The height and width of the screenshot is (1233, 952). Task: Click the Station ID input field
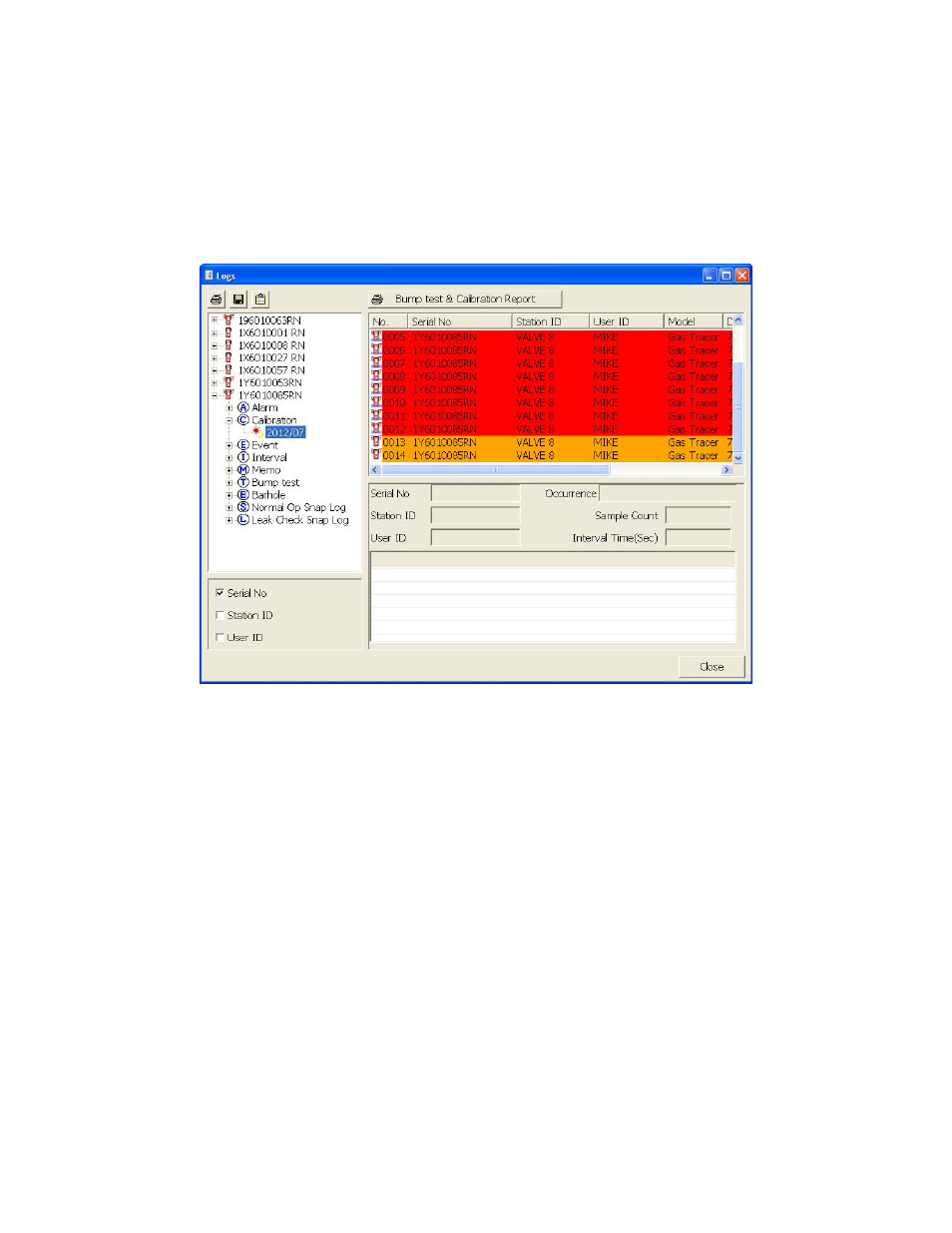(x=475, y=515)
